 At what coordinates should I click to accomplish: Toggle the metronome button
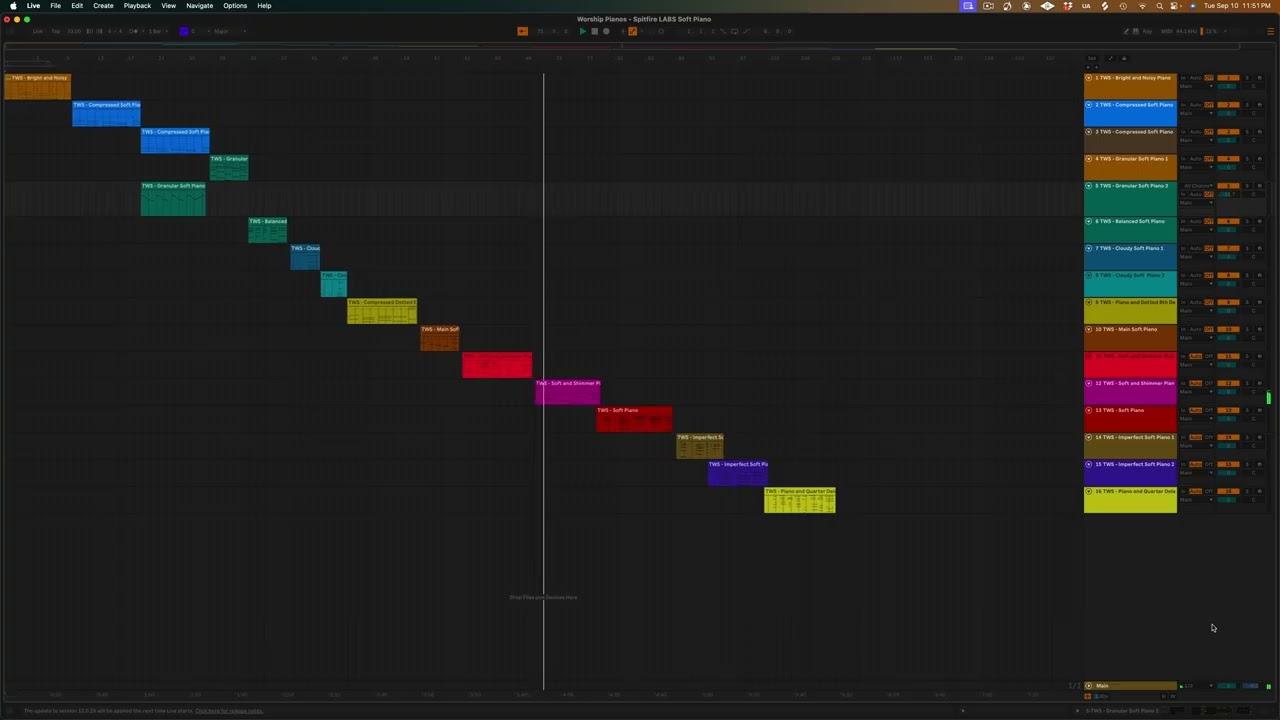click(x=133, y=31)
